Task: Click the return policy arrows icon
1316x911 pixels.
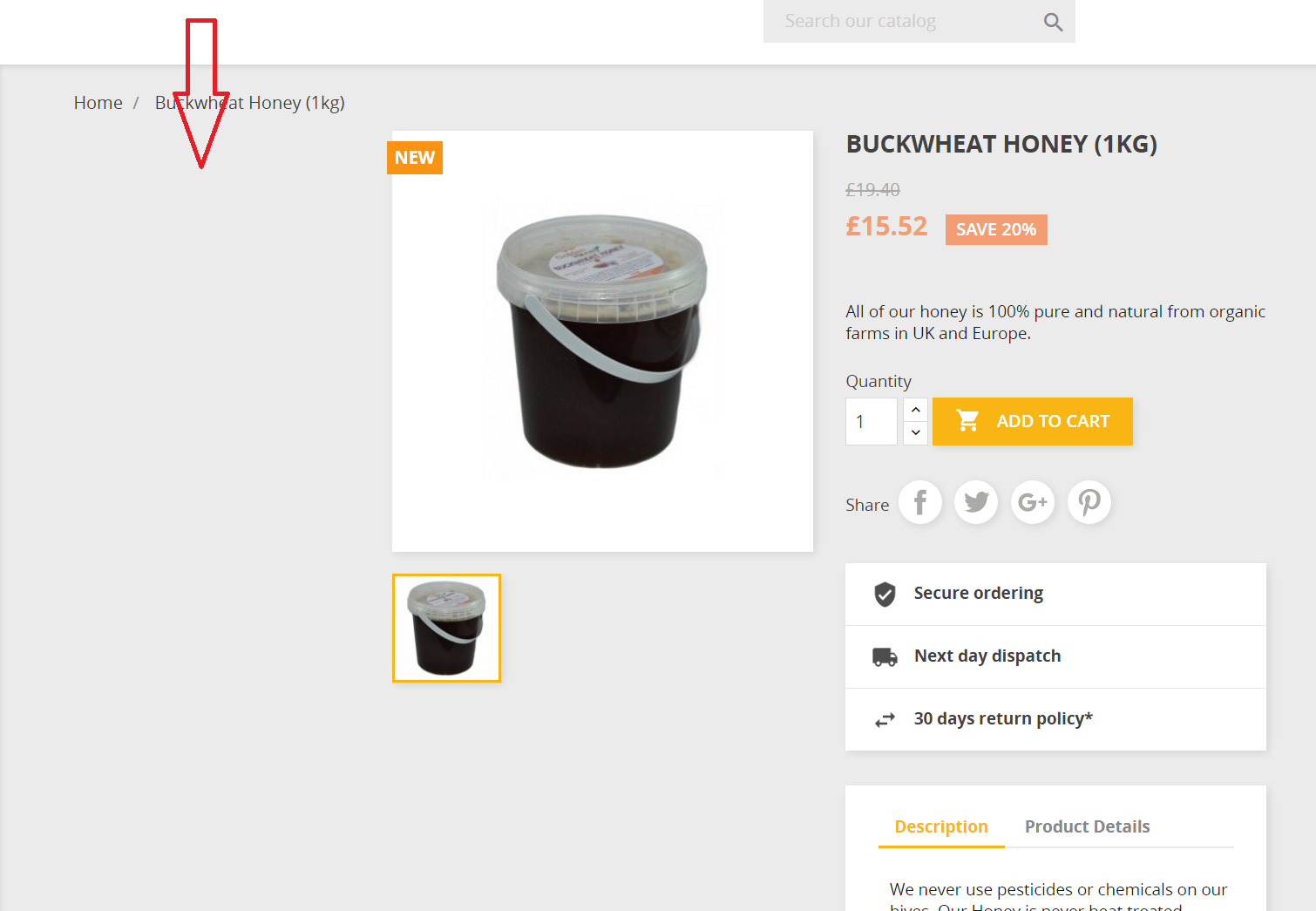Action: [x=885, y=719]
